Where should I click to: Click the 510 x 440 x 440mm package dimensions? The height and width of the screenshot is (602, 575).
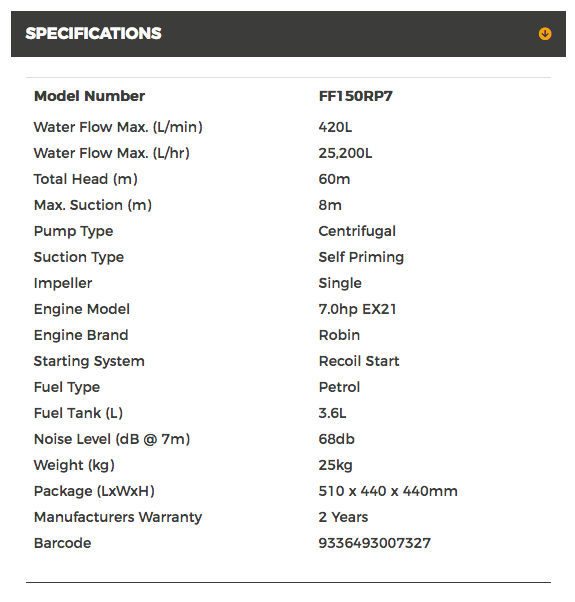388,491
